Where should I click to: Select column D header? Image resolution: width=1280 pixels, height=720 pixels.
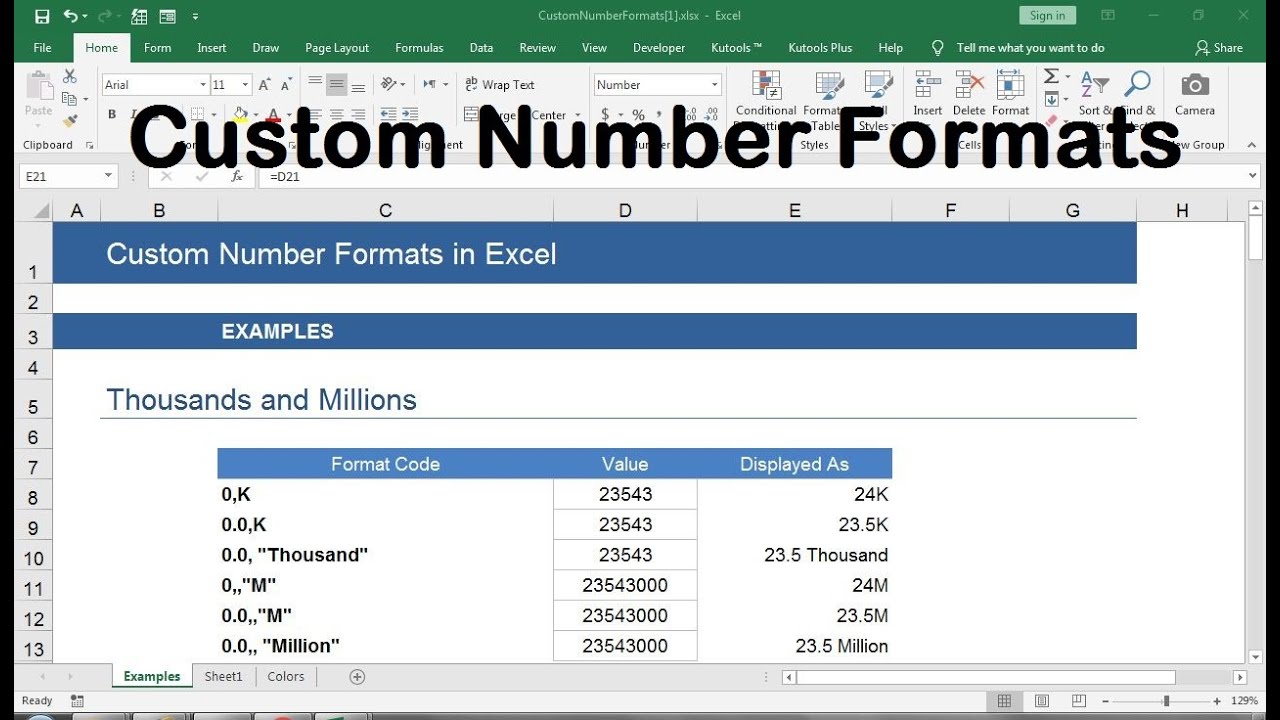coord(625,210)
